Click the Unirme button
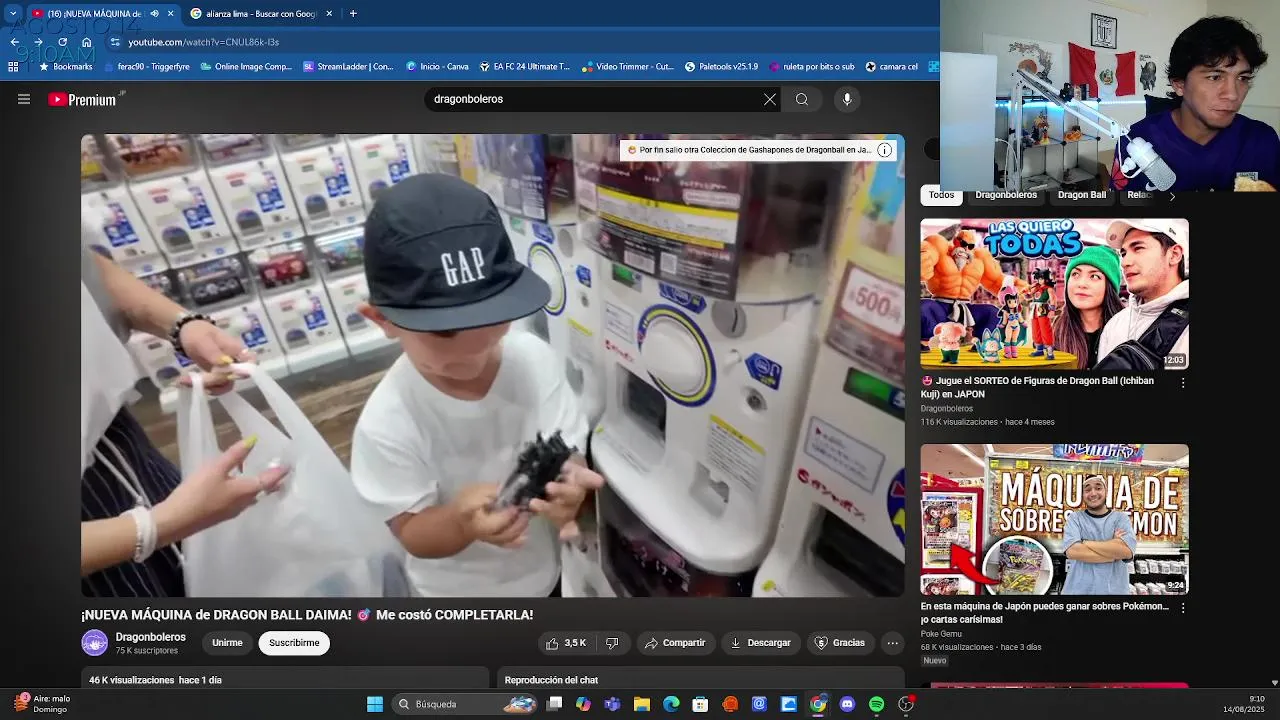This screenshot has width=1280, height=720. tap(227, 643)
